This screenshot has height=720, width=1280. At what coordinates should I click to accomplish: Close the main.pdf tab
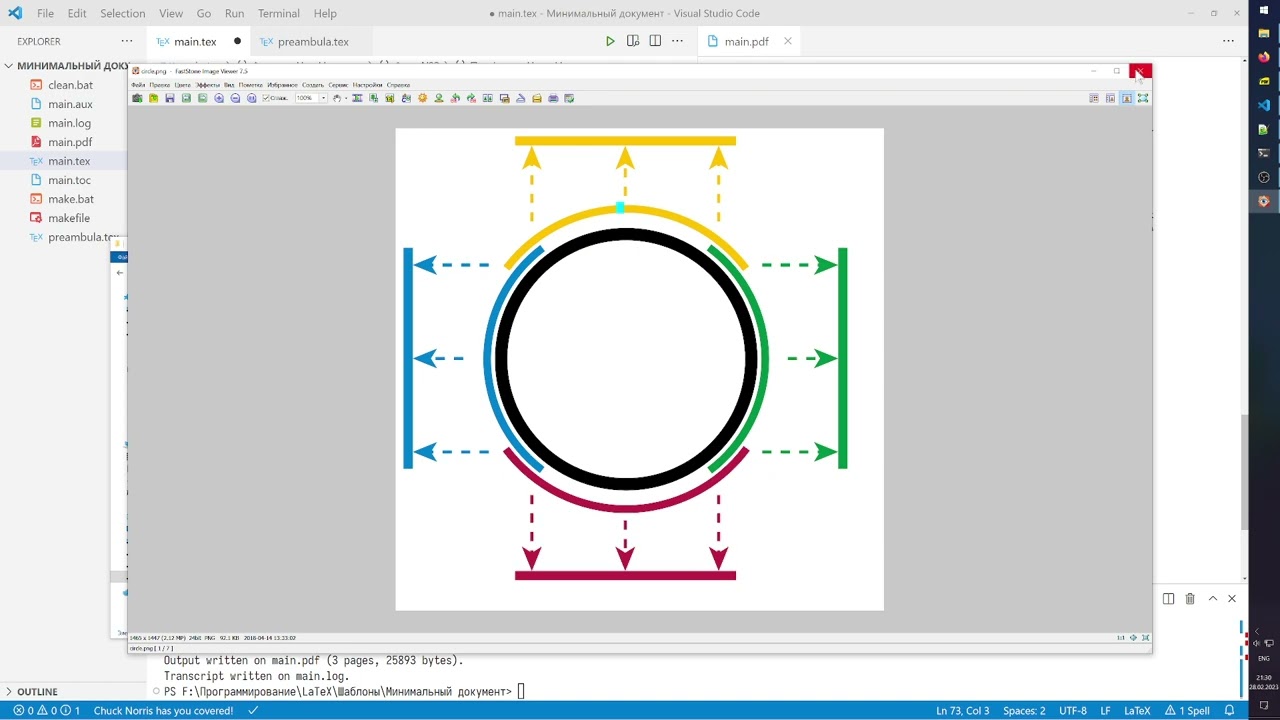787,41
